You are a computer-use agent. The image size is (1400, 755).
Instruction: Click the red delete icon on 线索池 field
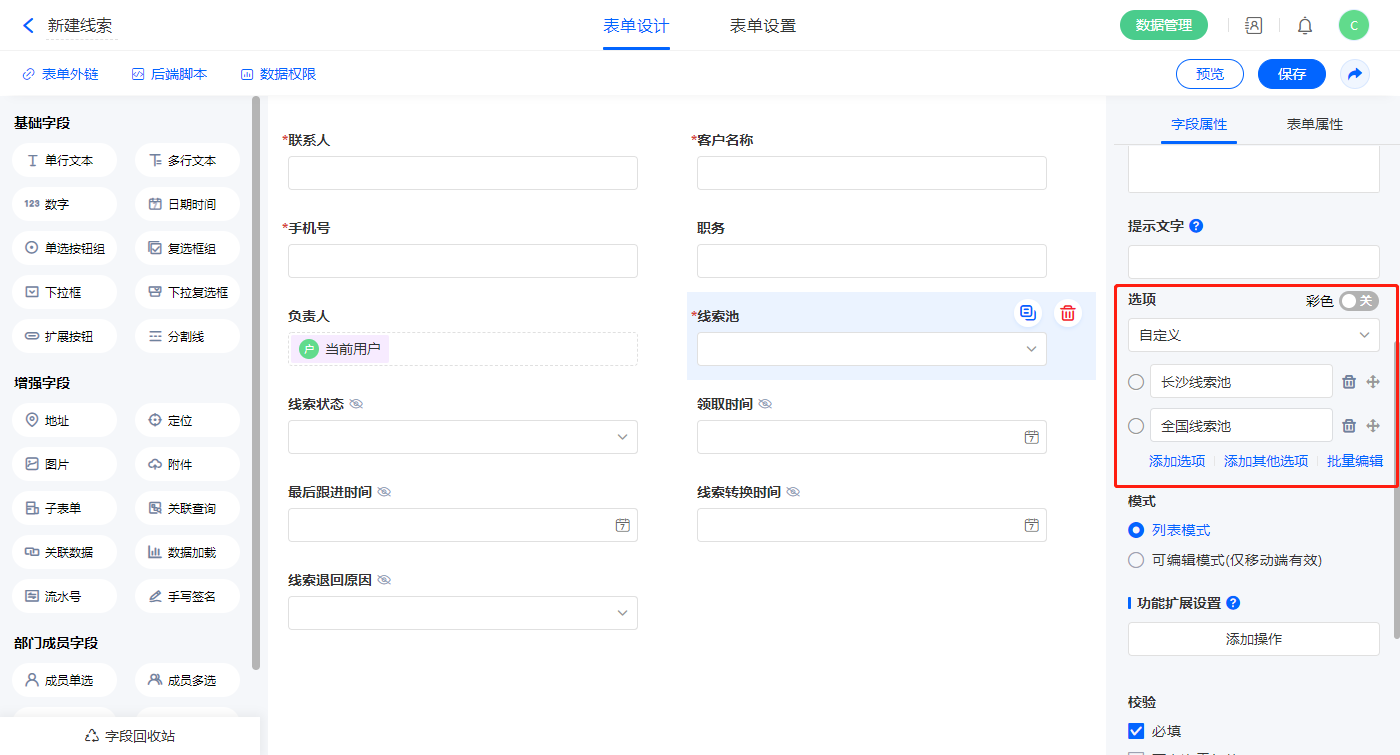coord(1068,313)
